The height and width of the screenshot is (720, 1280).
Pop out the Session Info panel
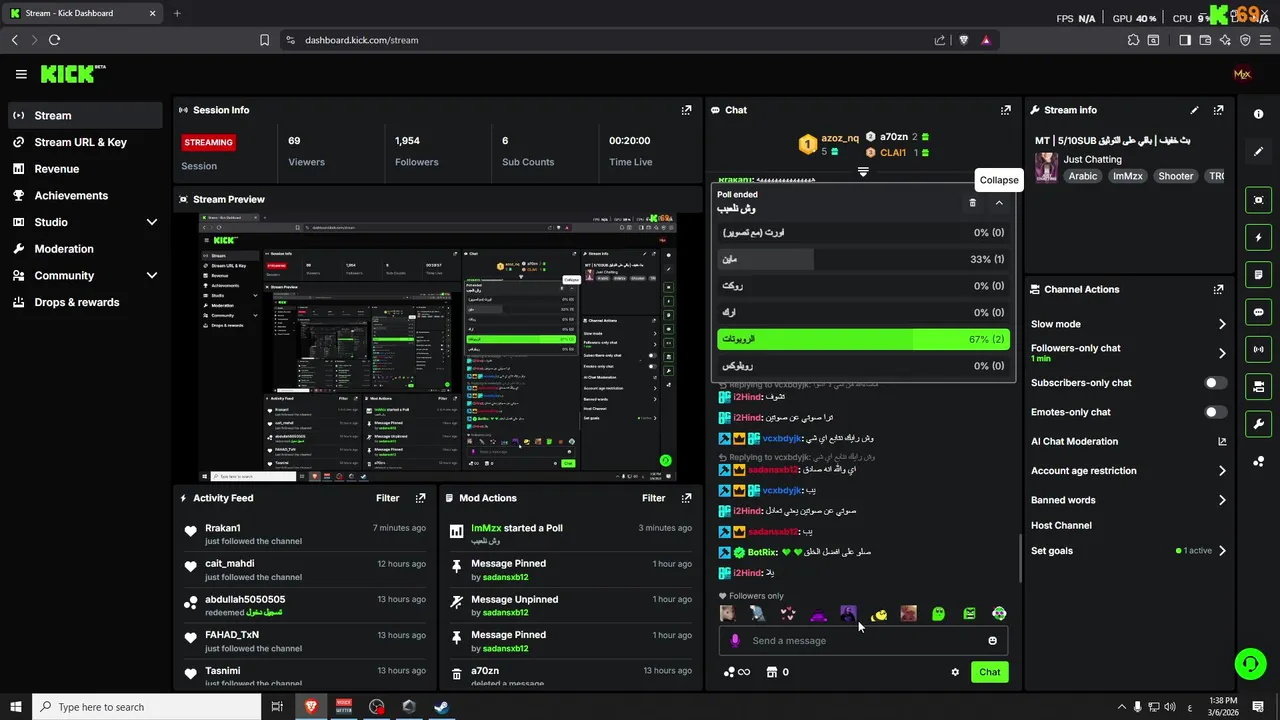pyautogui.click(x=686, y=110)
